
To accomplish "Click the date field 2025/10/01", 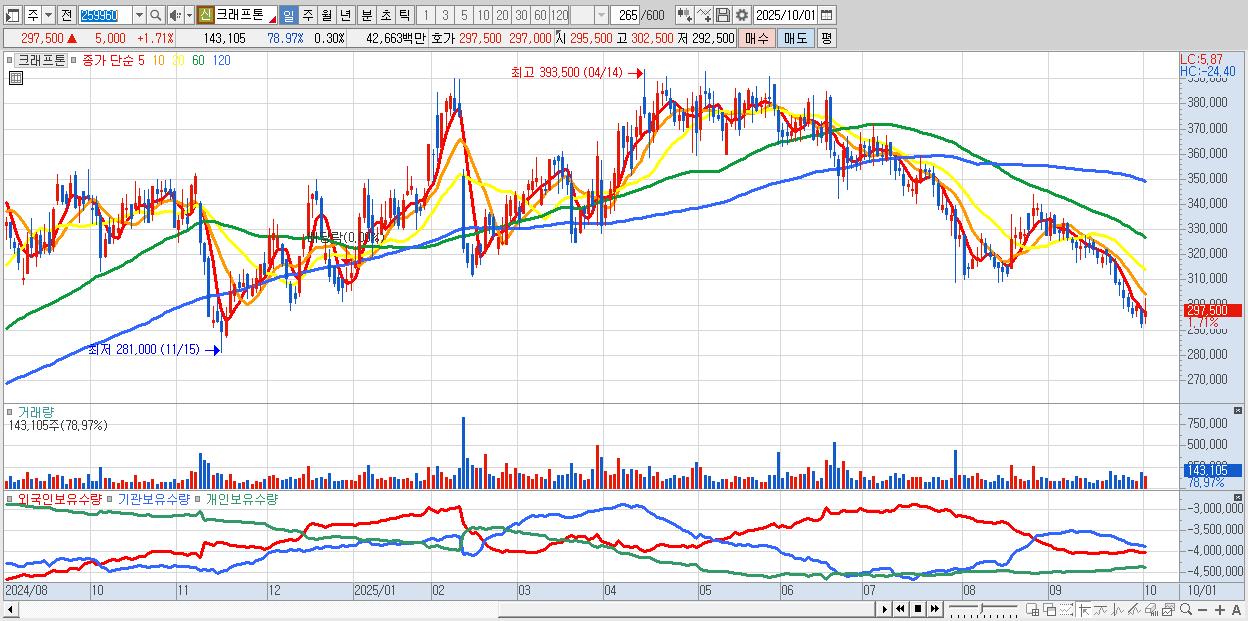I will tap(786, 15).
